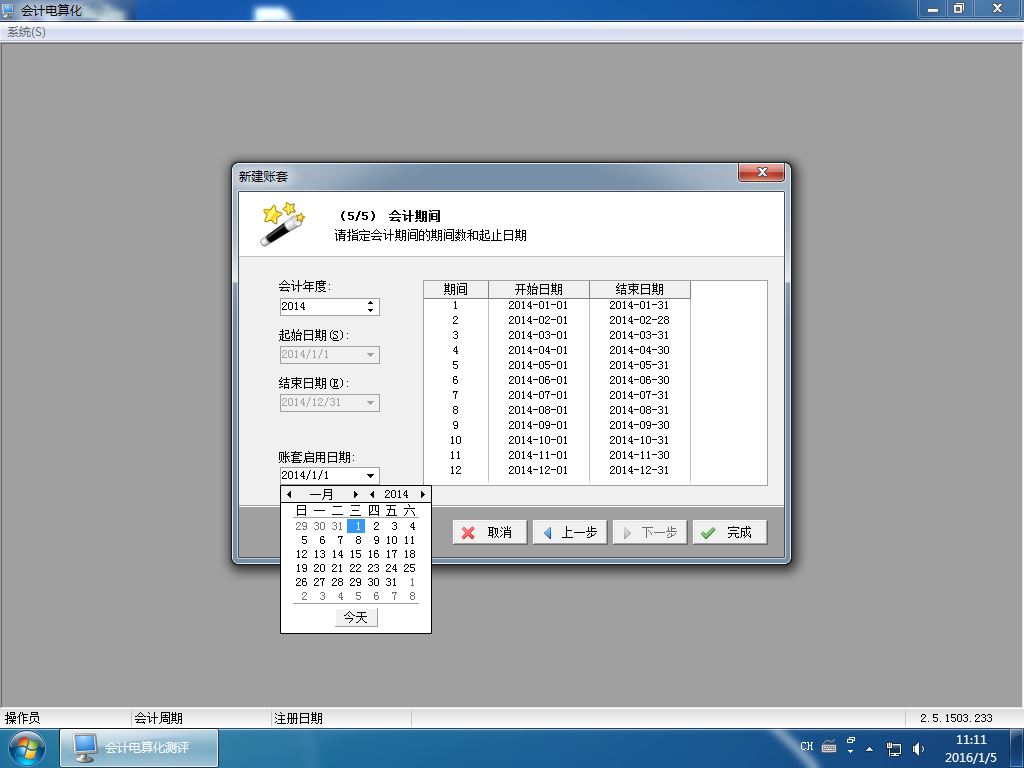
Task: Select highlighted day 1 in calendar
Action: pyautogui.click(x=356, y=526)
